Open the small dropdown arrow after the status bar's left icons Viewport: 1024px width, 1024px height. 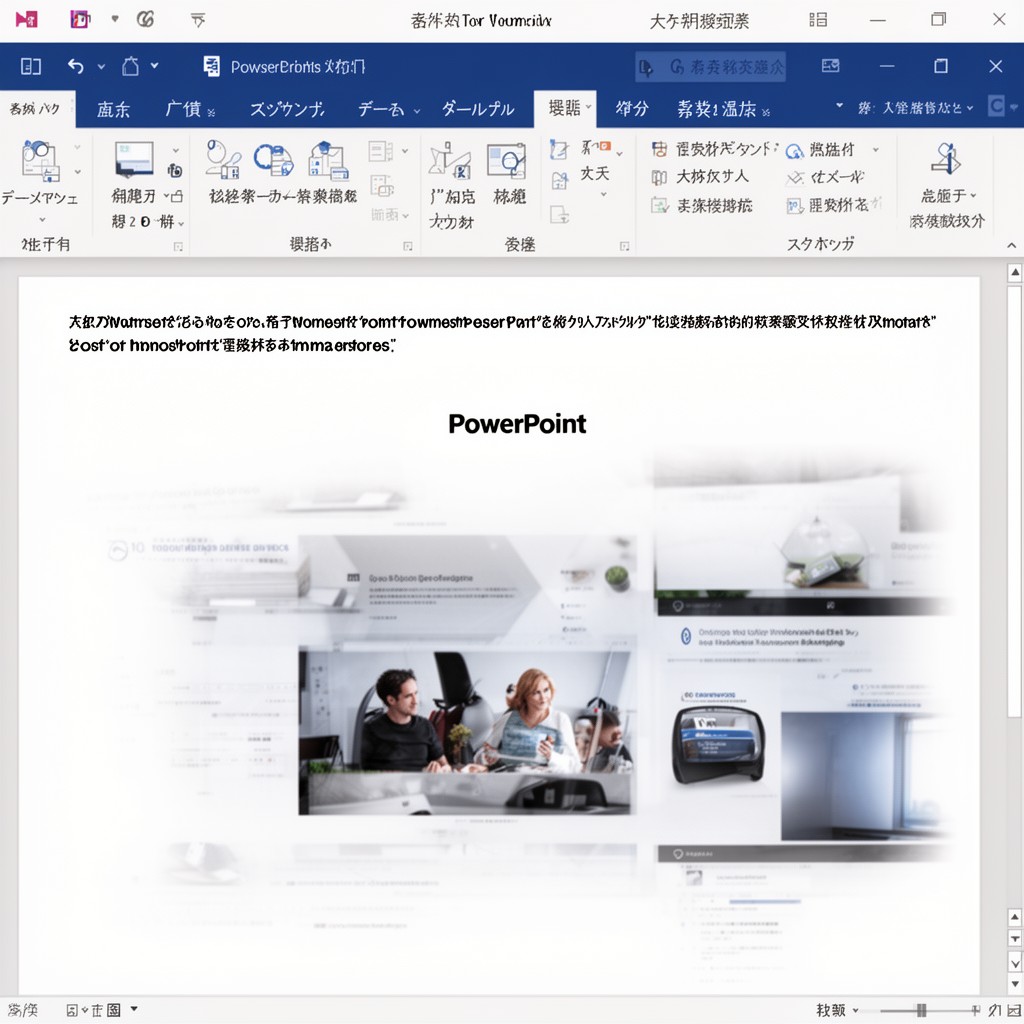[x=134, y=1010]
